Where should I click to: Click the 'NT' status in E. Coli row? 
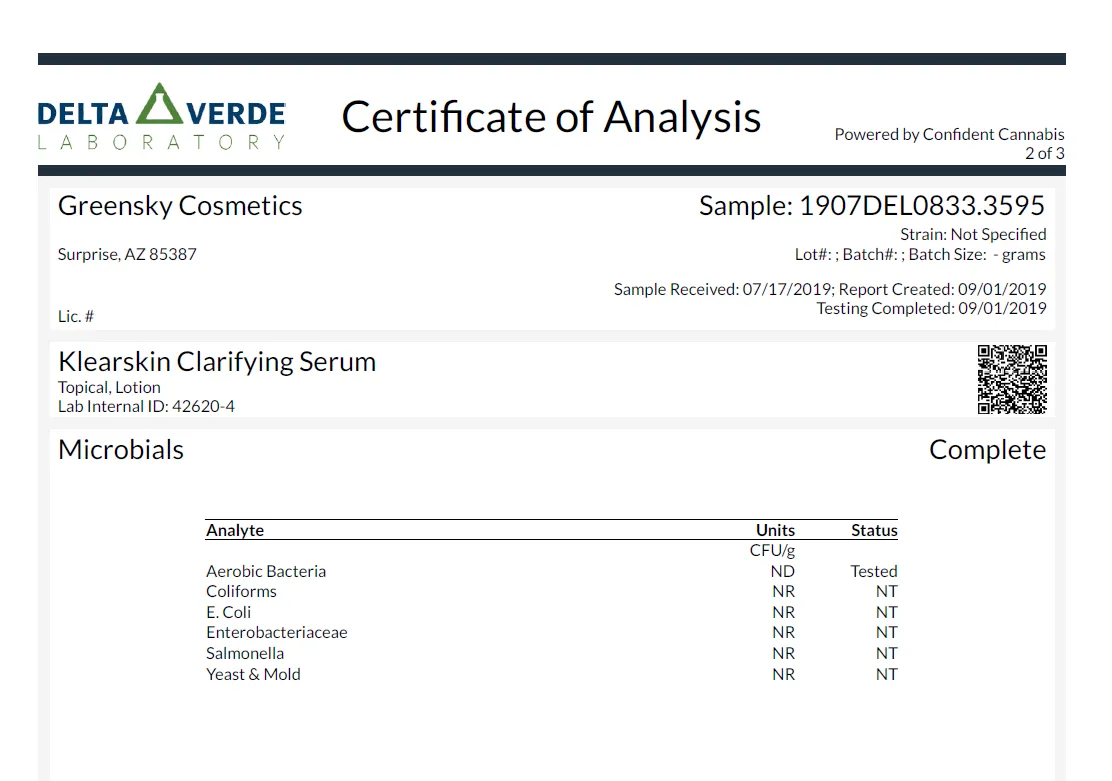point(886,612)
